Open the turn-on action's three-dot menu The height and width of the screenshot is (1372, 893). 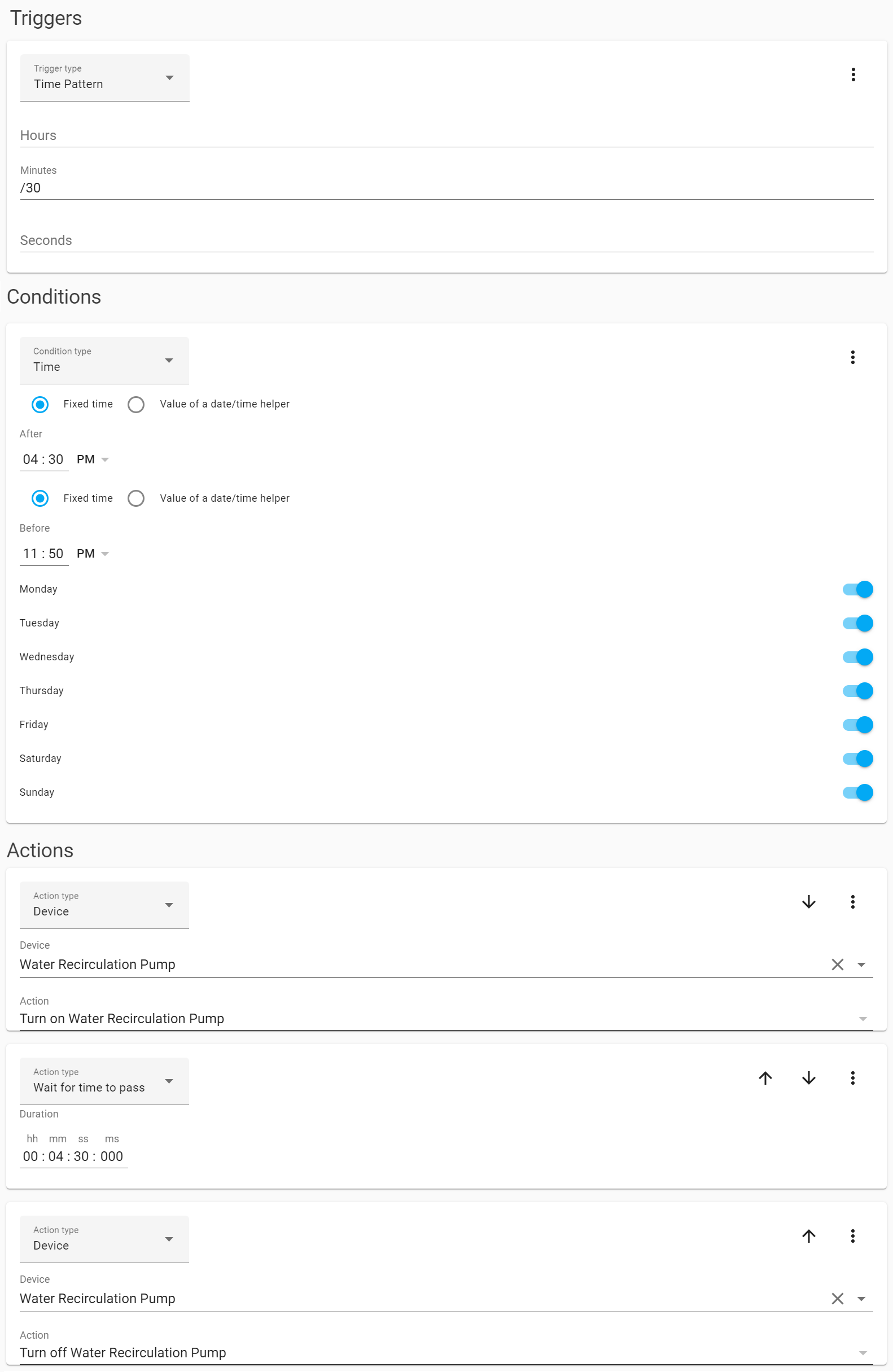852,902
